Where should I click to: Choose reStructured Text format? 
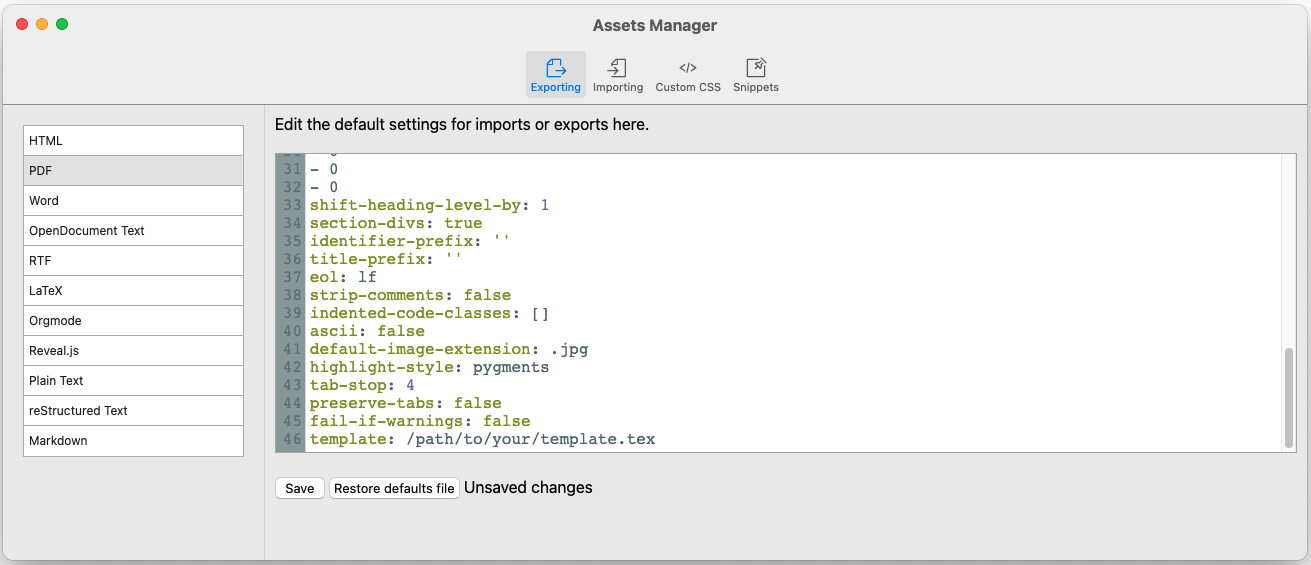pyautogui.click(x=133, y=411)
